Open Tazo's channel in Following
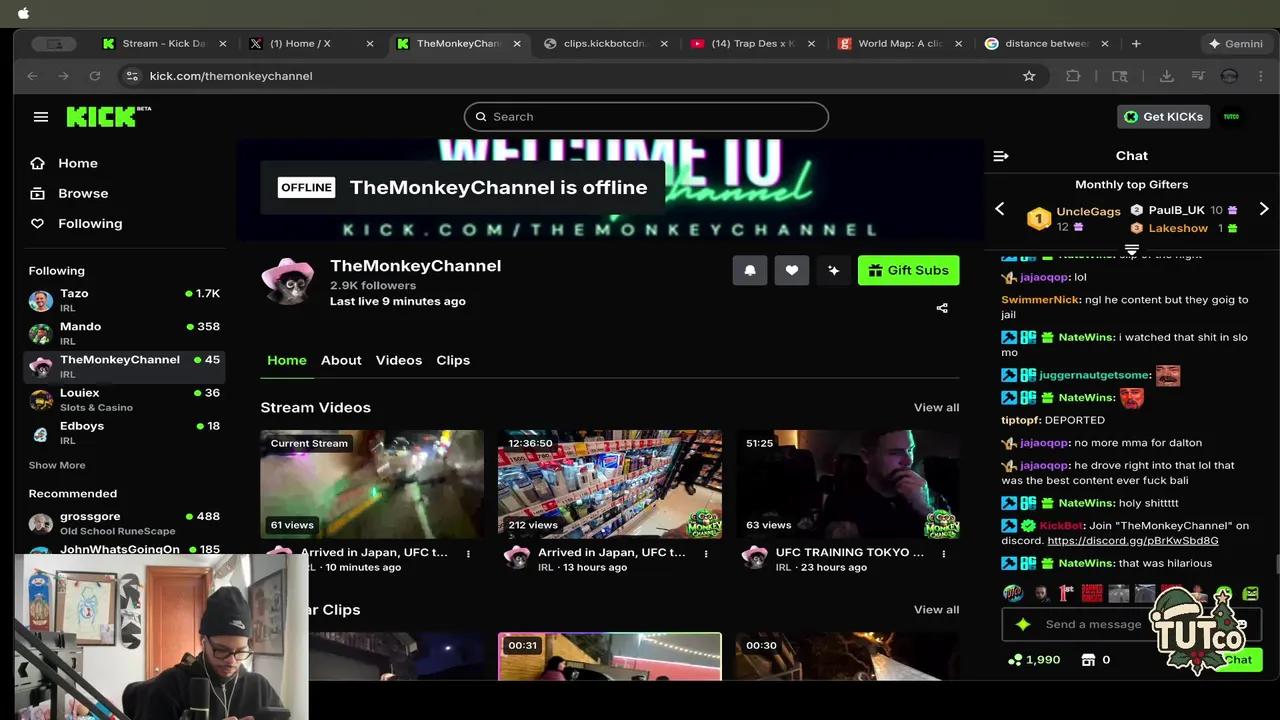 (124, 300)
